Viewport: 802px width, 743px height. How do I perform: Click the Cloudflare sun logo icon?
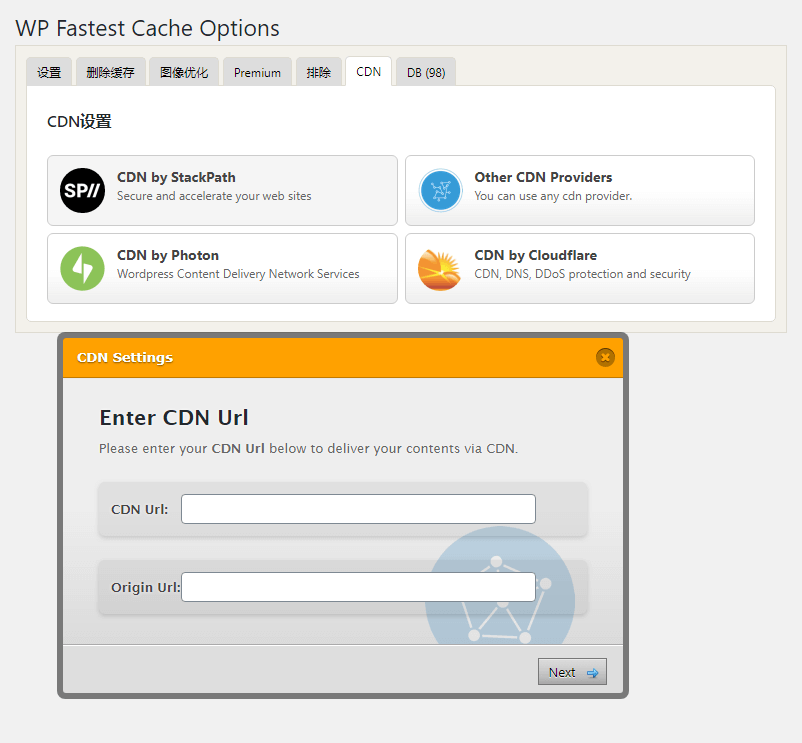point(439,269)
